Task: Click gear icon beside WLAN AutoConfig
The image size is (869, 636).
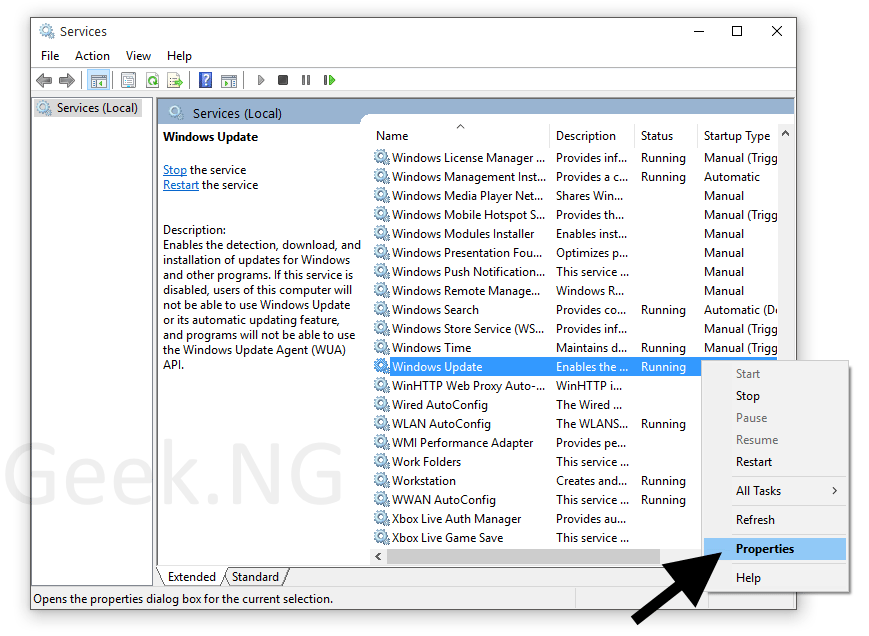Action: pyautogui.click(x=381, y=423)
